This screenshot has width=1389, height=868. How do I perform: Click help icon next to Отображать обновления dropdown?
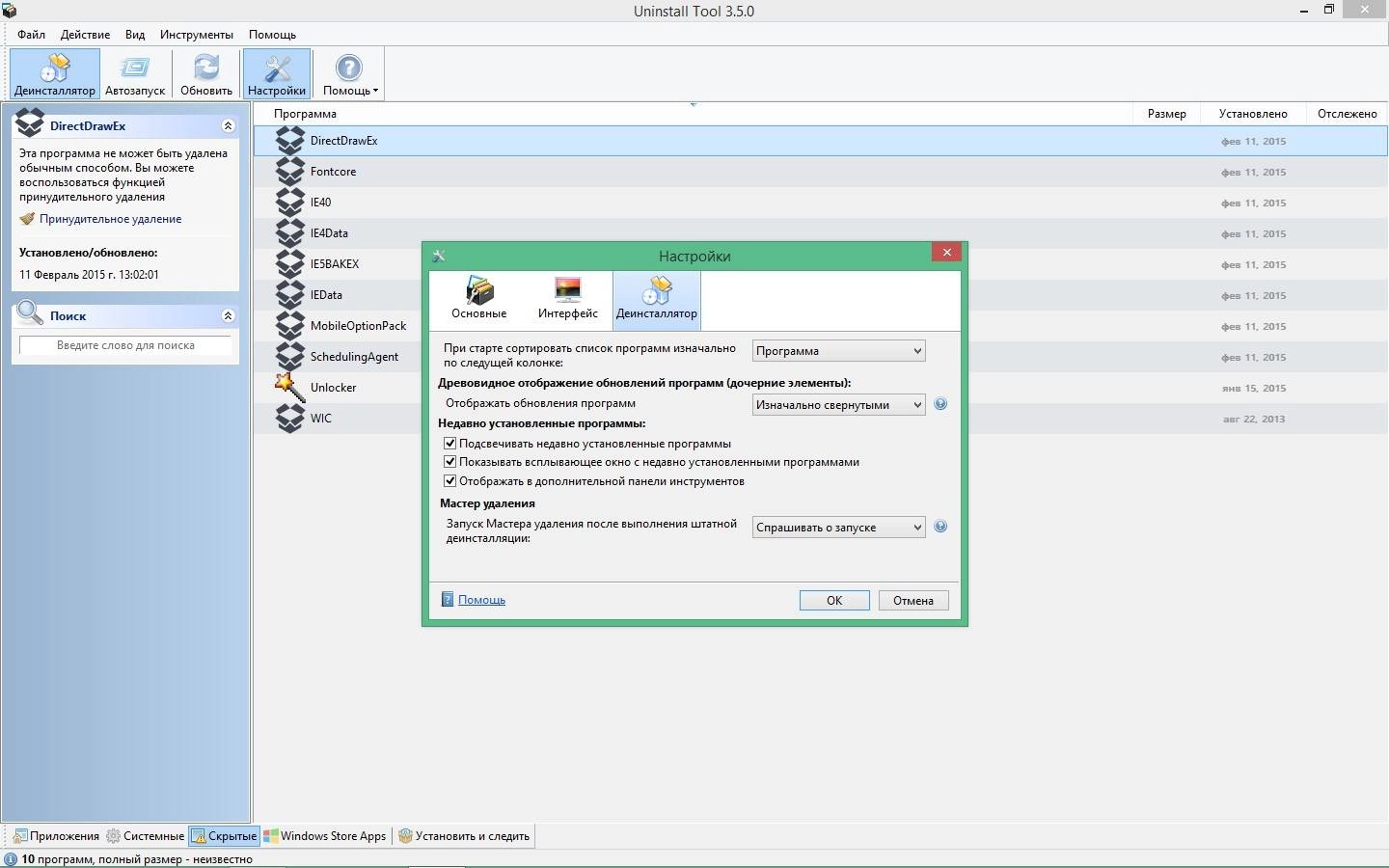(940, 404)
